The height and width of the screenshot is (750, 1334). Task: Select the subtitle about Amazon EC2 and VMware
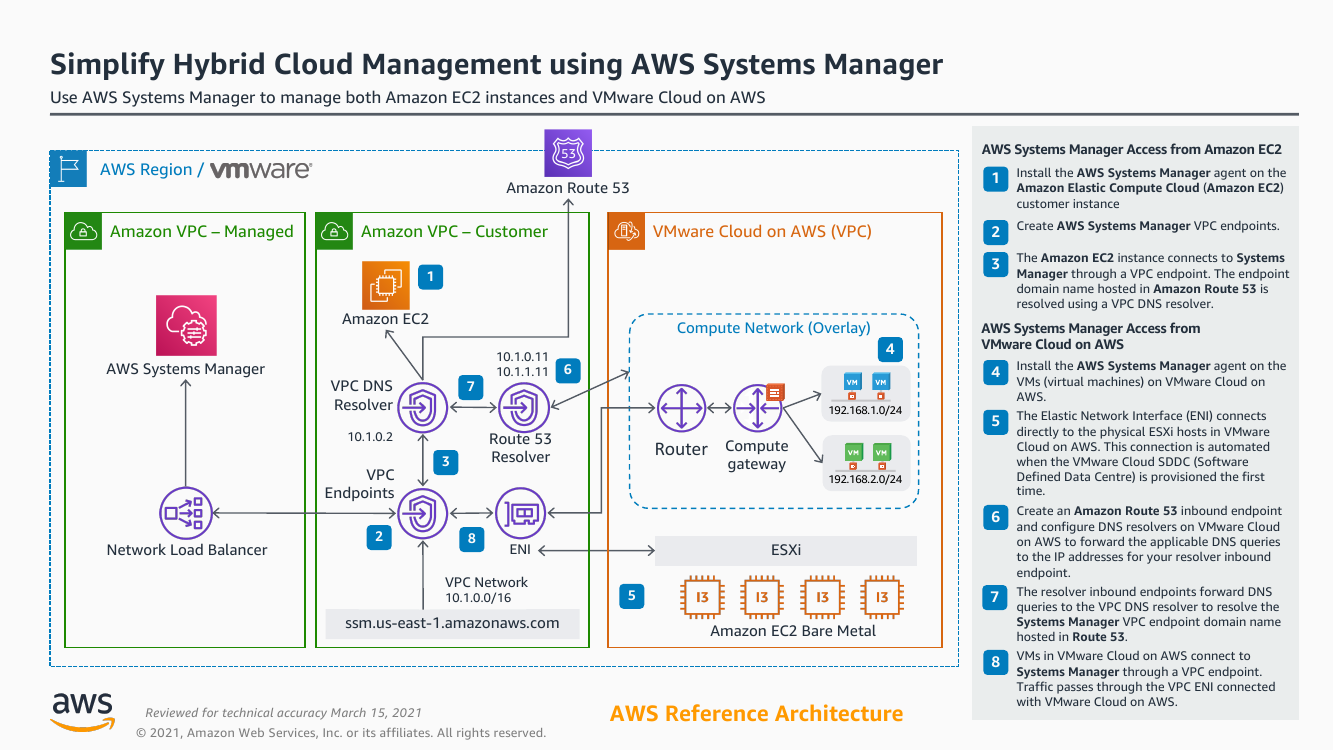pyautogui.click(x=408, y=98)
